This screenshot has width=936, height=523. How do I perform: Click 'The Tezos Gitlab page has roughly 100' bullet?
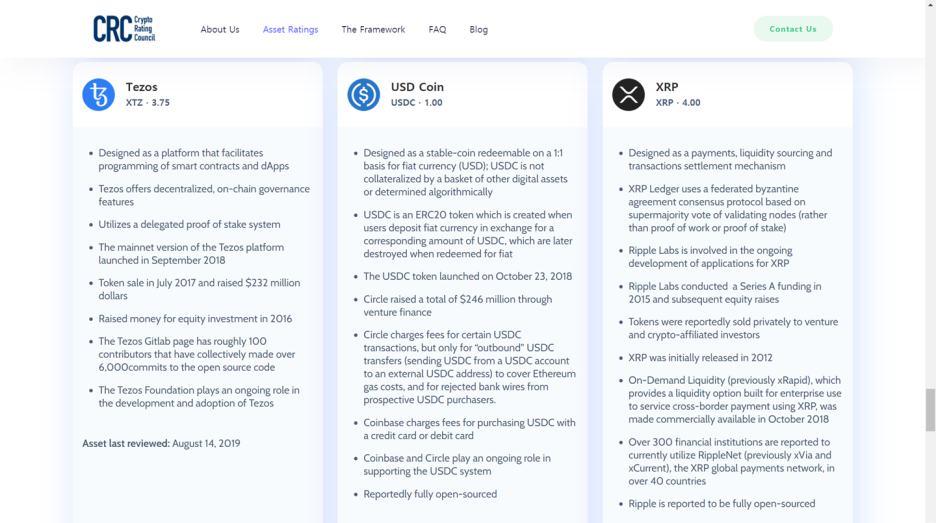point(197,354)
